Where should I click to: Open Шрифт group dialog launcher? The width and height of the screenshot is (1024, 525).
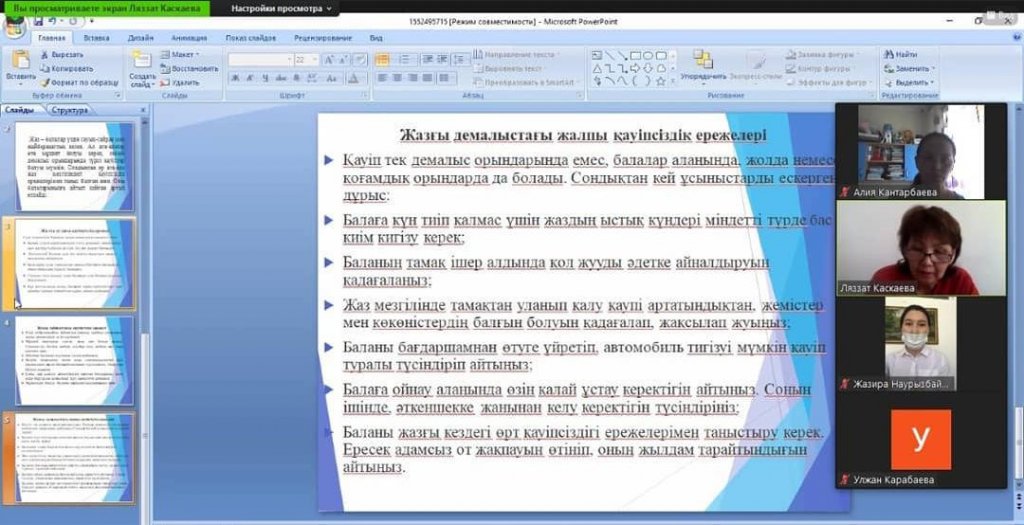point(365,95)
